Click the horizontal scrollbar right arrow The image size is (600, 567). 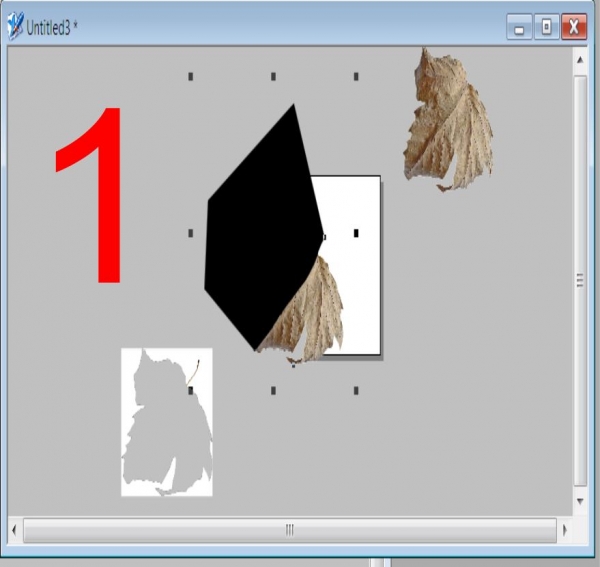pyautogui.click(x=565, y=530)
